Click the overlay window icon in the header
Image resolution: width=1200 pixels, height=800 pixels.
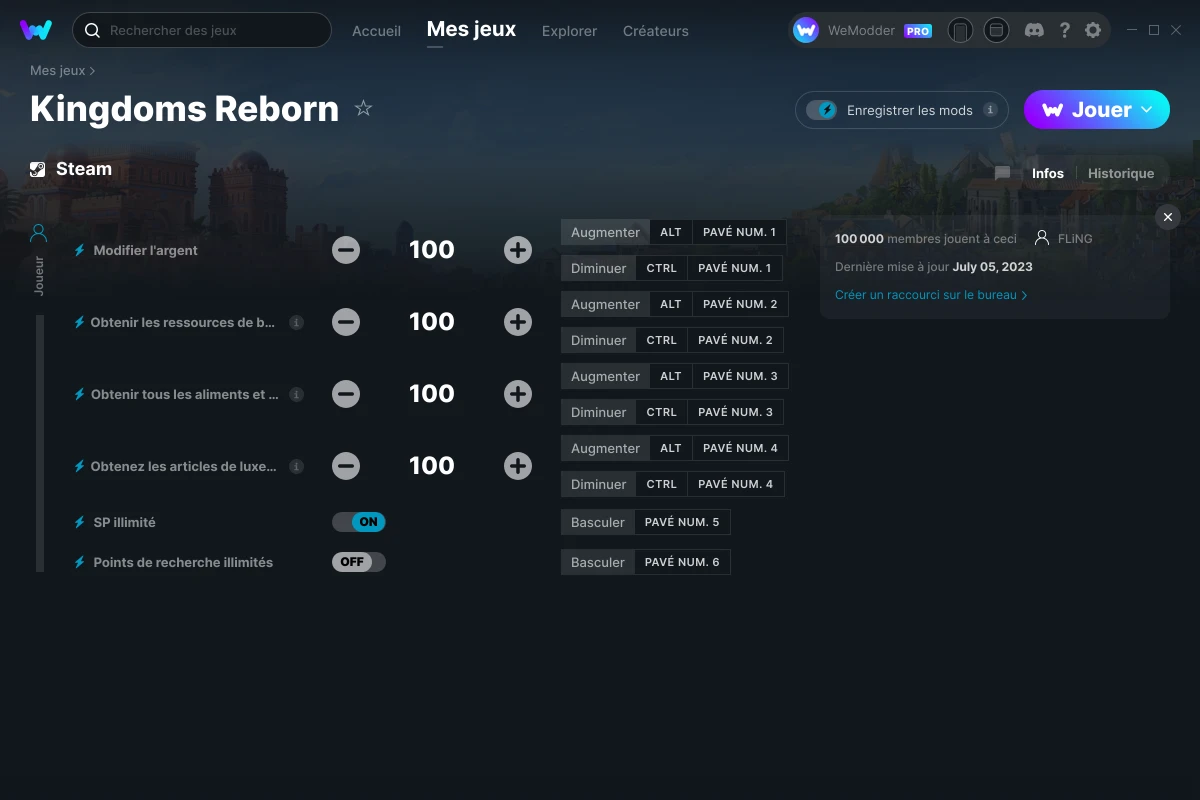[x=996, y=31]
